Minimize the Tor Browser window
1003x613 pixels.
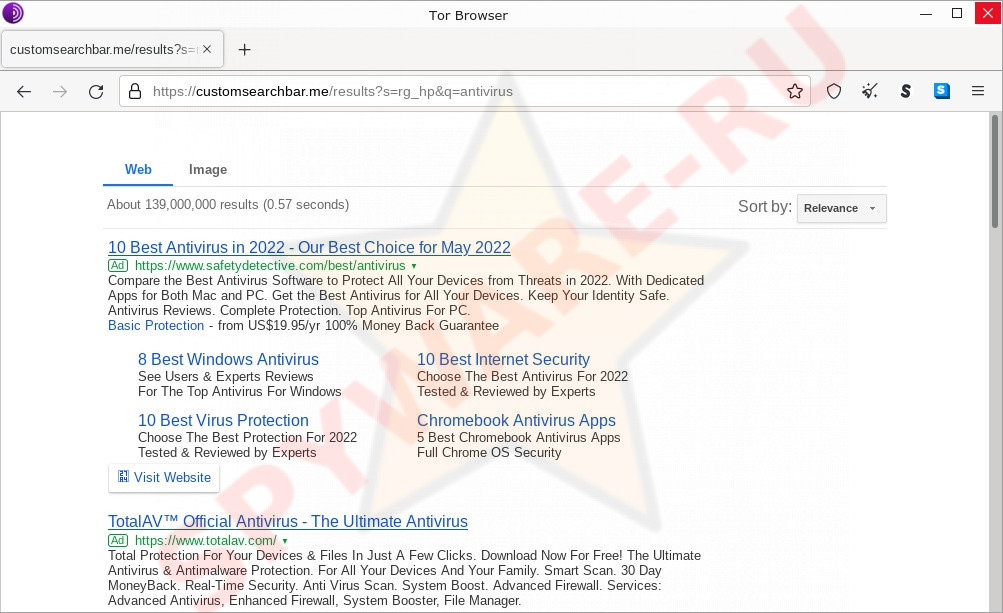(x=926, y=13)
